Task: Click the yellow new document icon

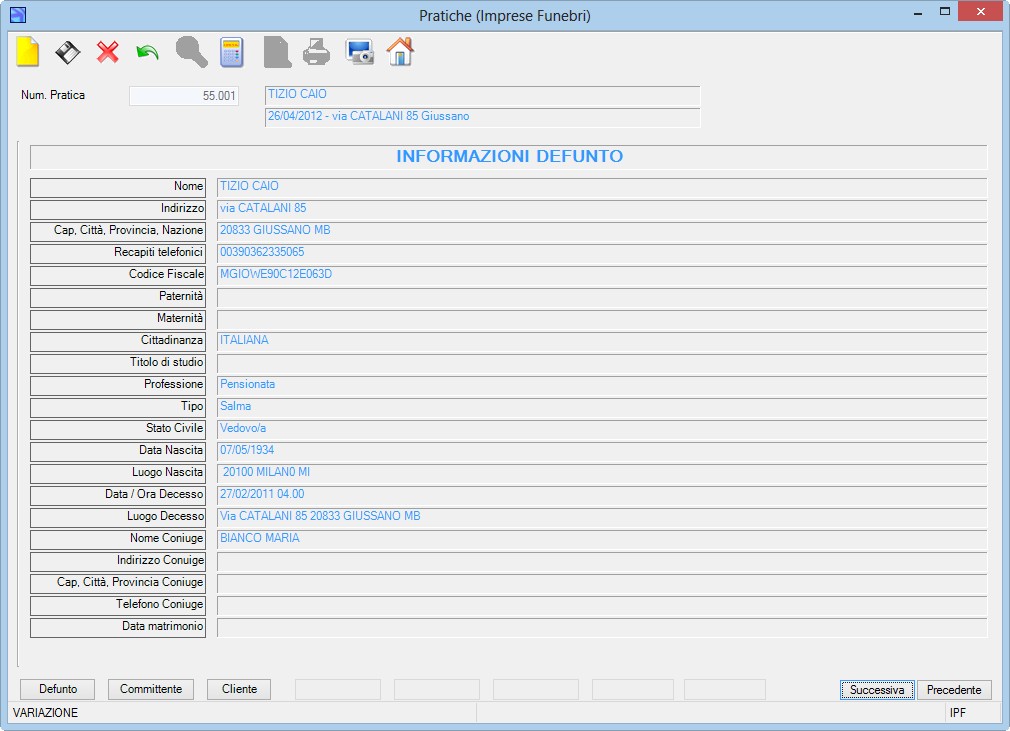Action: tap(28, 52)
